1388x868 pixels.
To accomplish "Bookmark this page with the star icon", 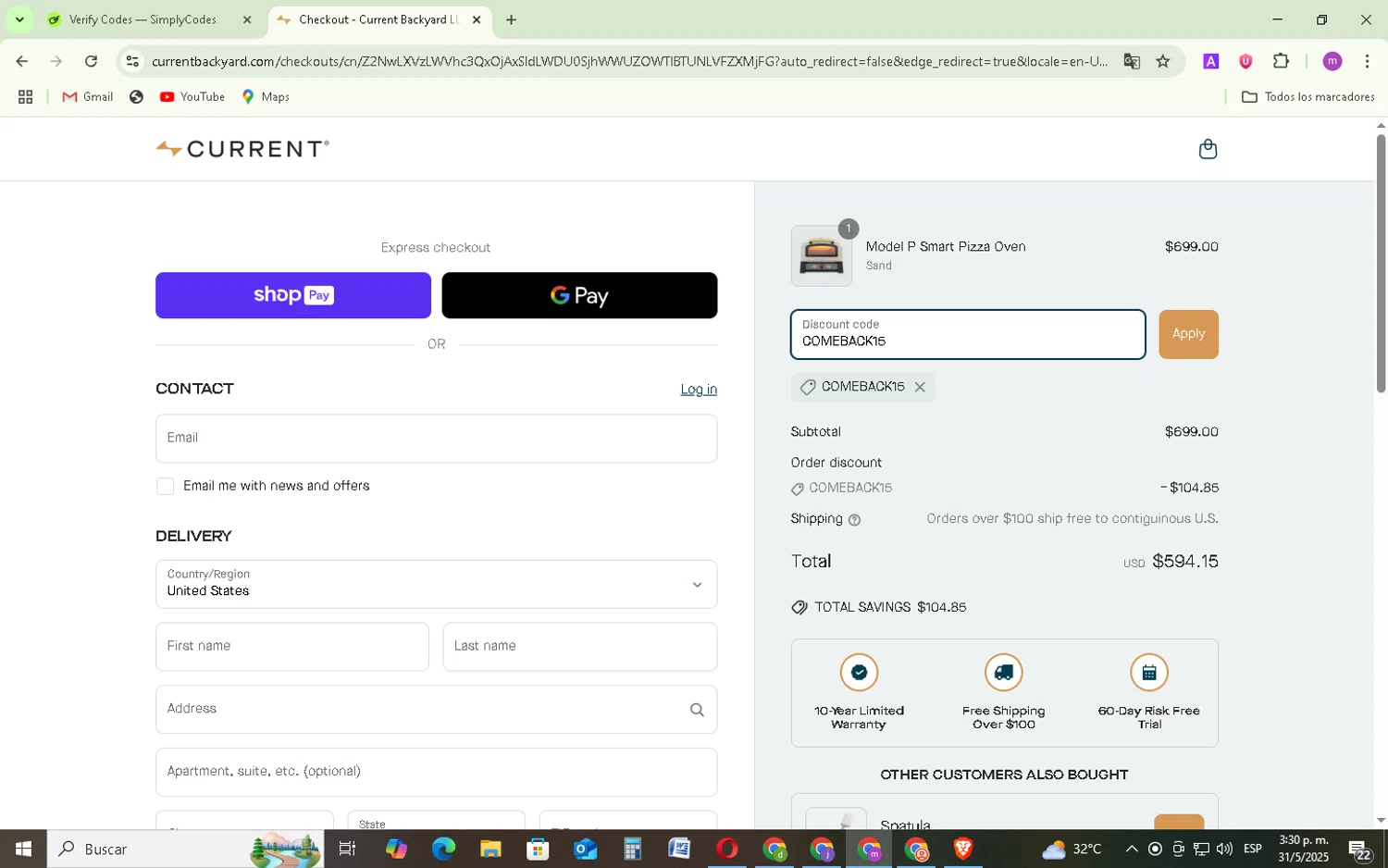I will 1163,61.
